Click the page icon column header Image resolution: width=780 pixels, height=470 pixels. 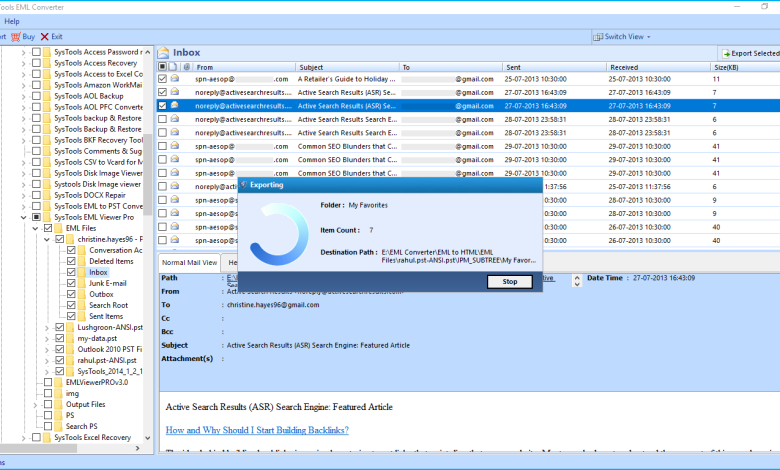pos(173,67)
